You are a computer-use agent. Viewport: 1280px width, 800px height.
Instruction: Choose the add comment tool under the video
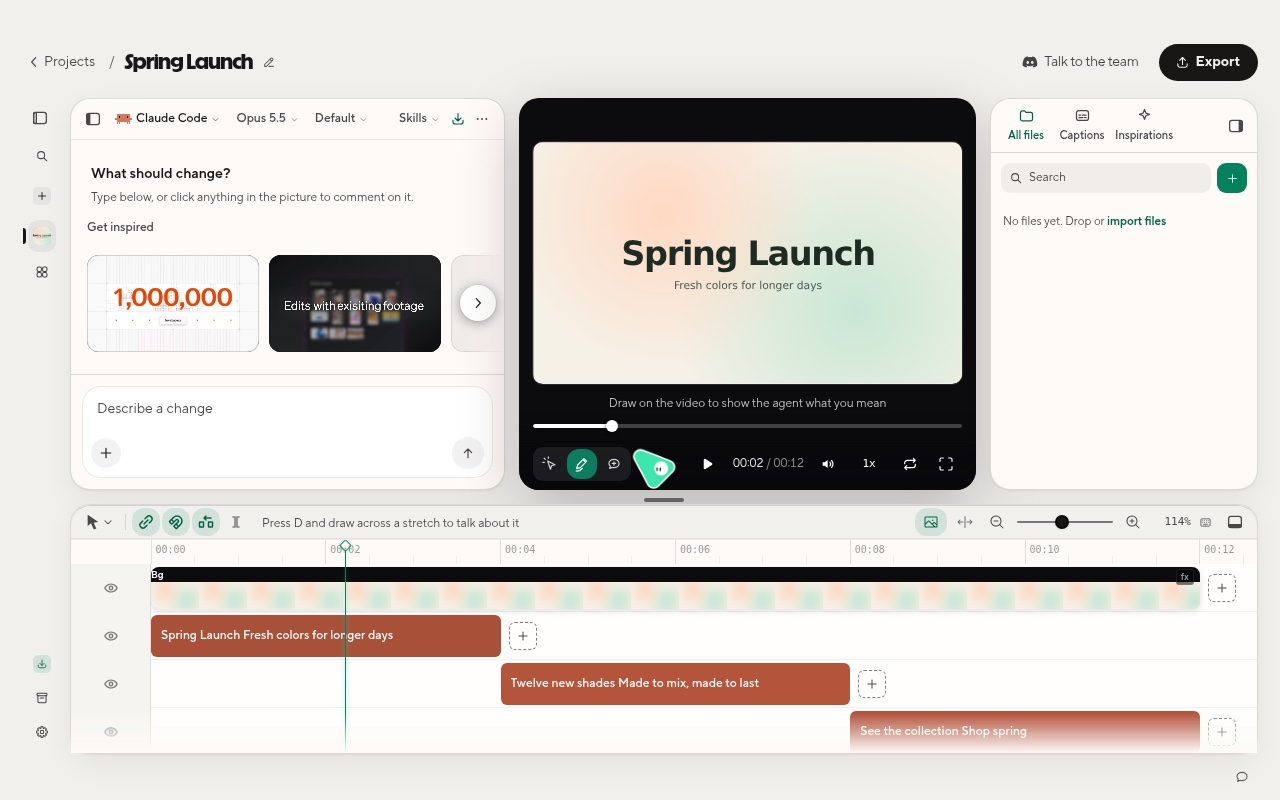coord(614,464)
